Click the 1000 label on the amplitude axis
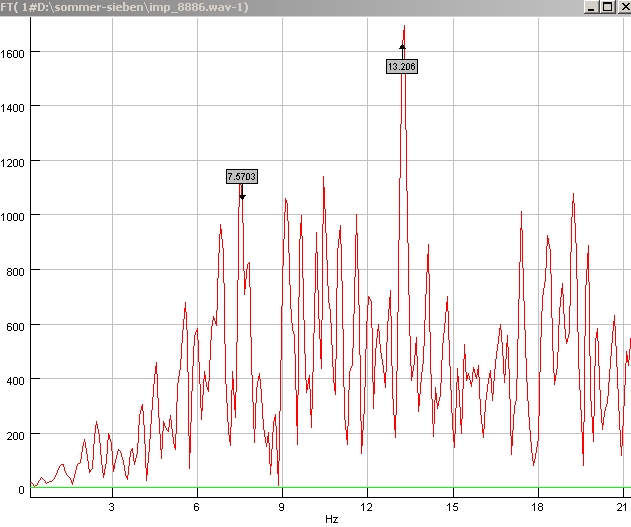The image size is (631, 527). click(x=12, y=216)
